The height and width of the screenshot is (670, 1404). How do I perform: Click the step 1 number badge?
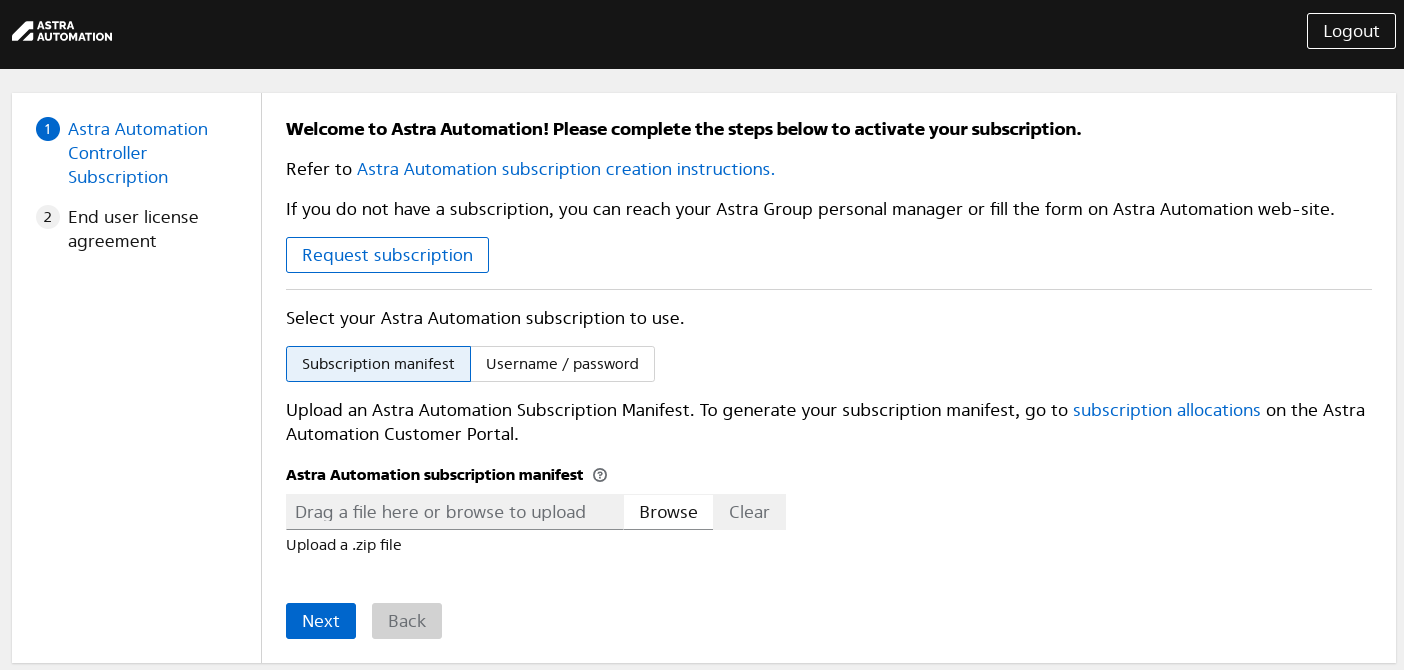coord(47,129)
